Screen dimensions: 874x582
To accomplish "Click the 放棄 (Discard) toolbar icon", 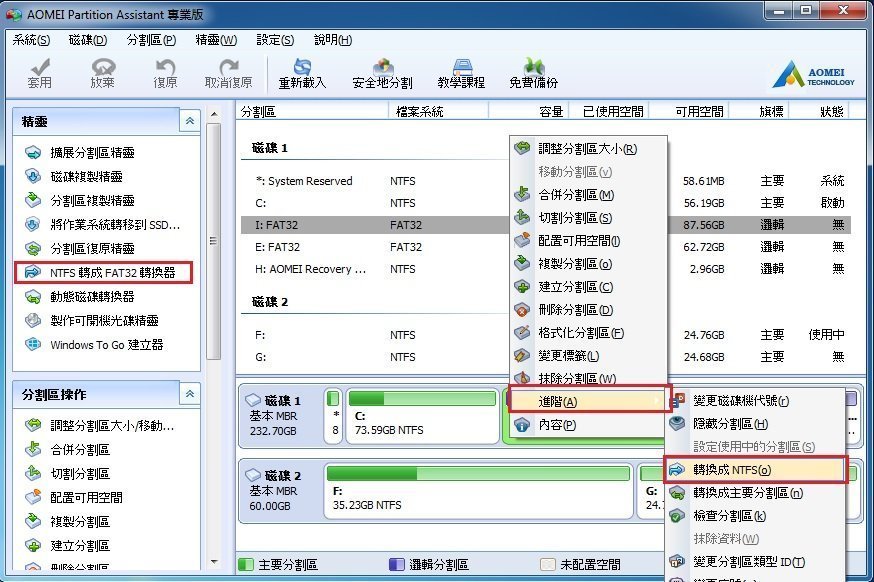I will 103,73.
